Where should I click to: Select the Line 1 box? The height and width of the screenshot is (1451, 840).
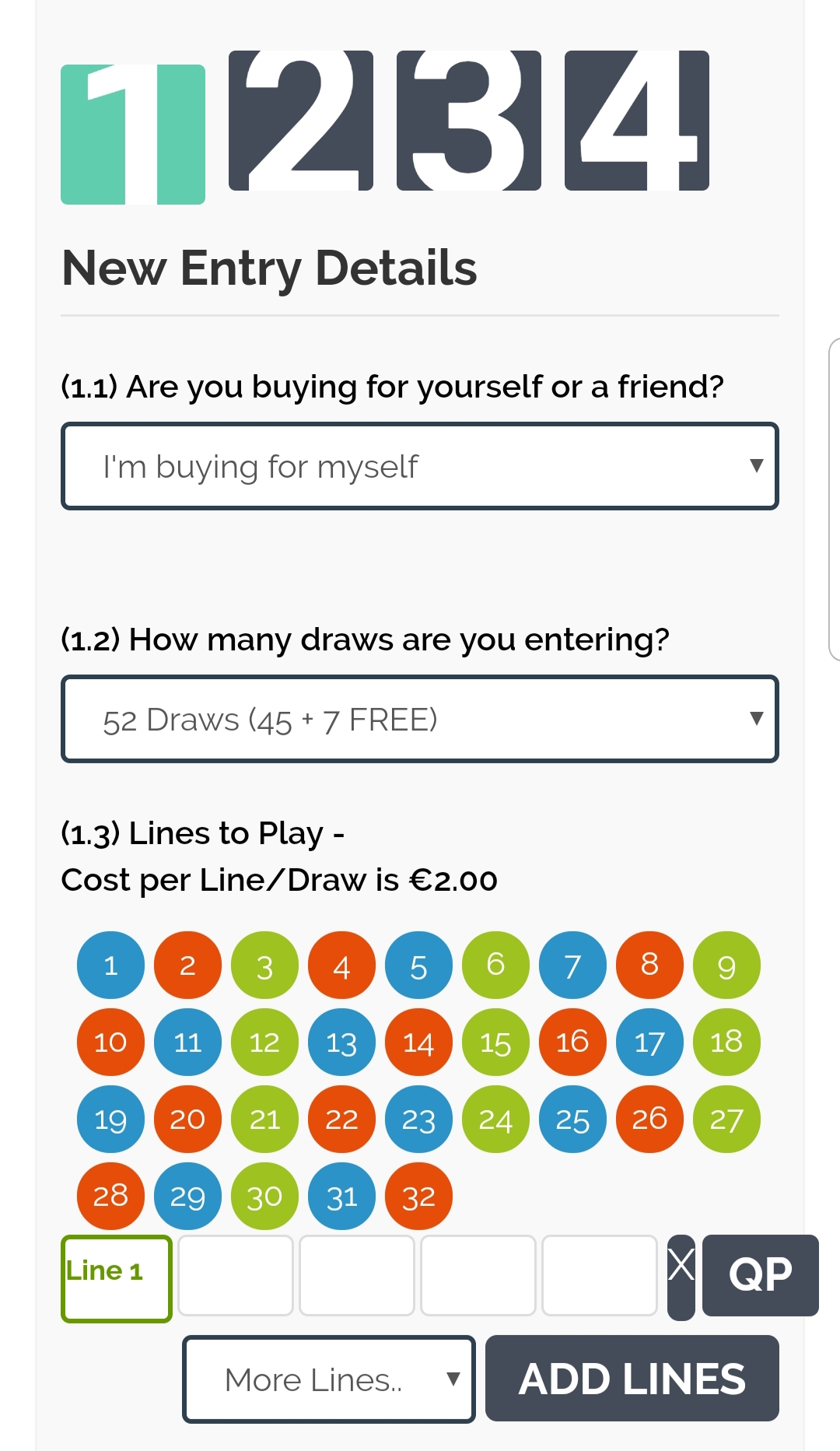(117, 1278)
